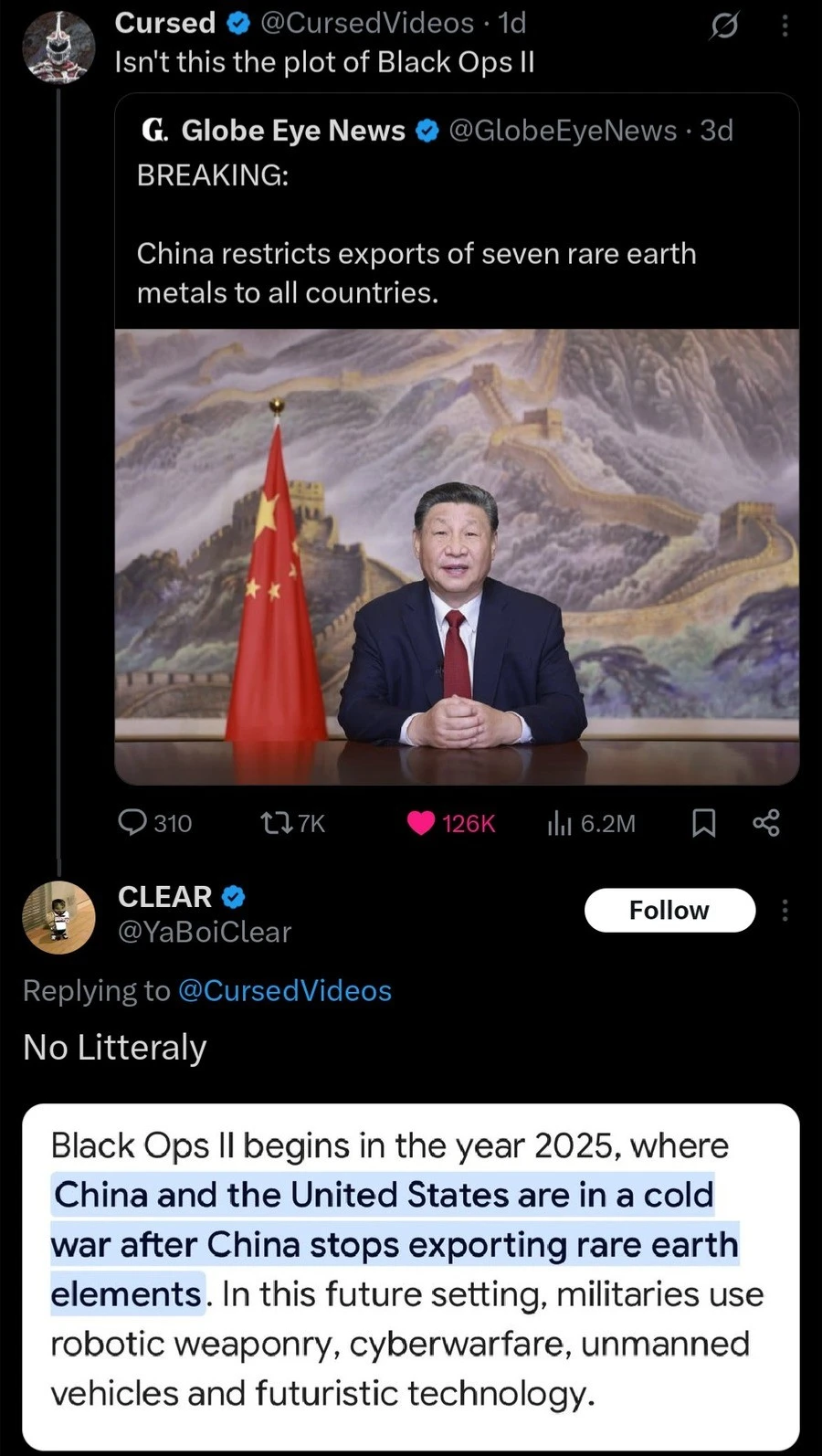
Task: Open three-dot menu beside Follow button
Action: (x=784, y=910)
